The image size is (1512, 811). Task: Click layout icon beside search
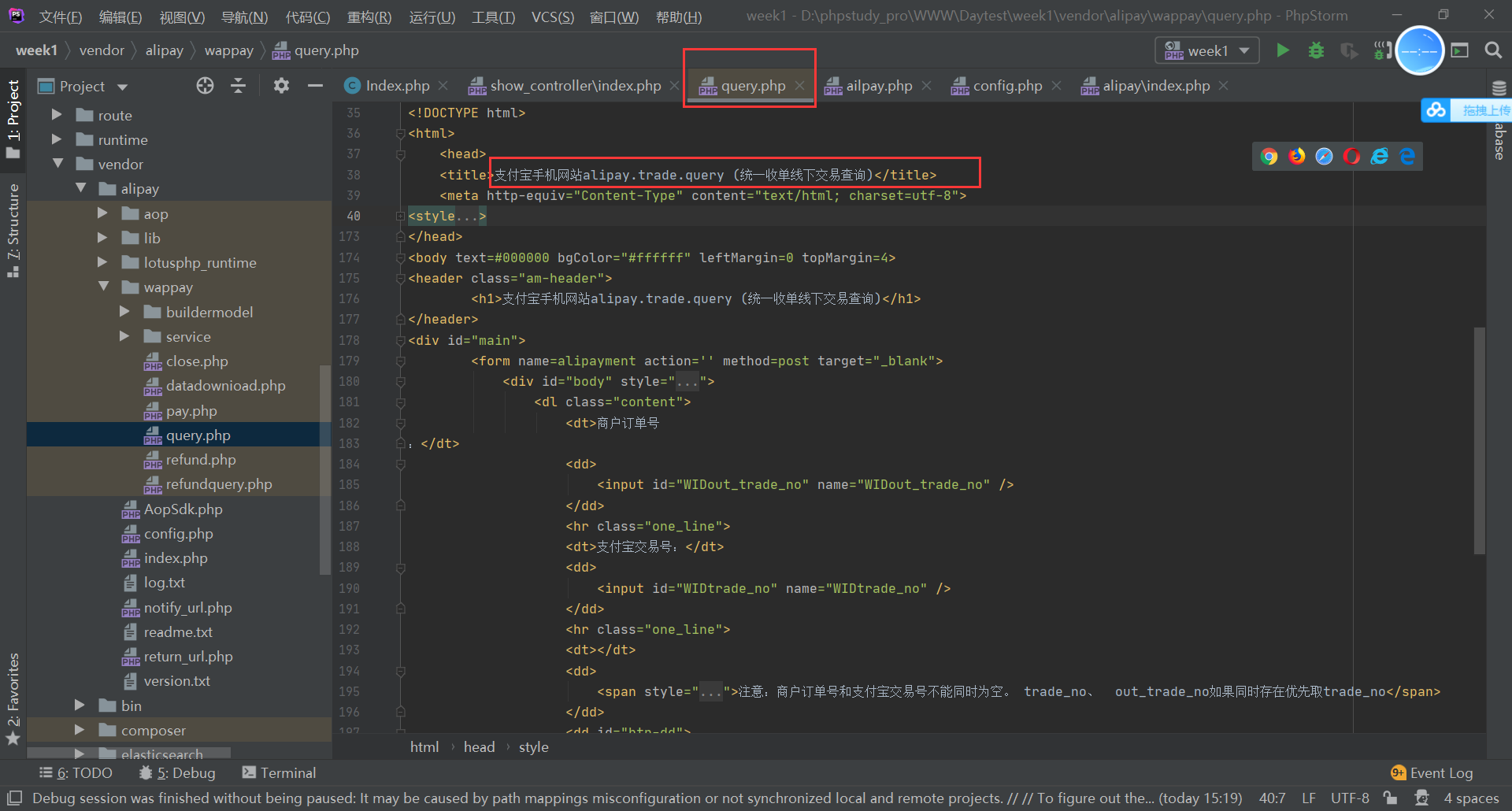point(1460,50)
